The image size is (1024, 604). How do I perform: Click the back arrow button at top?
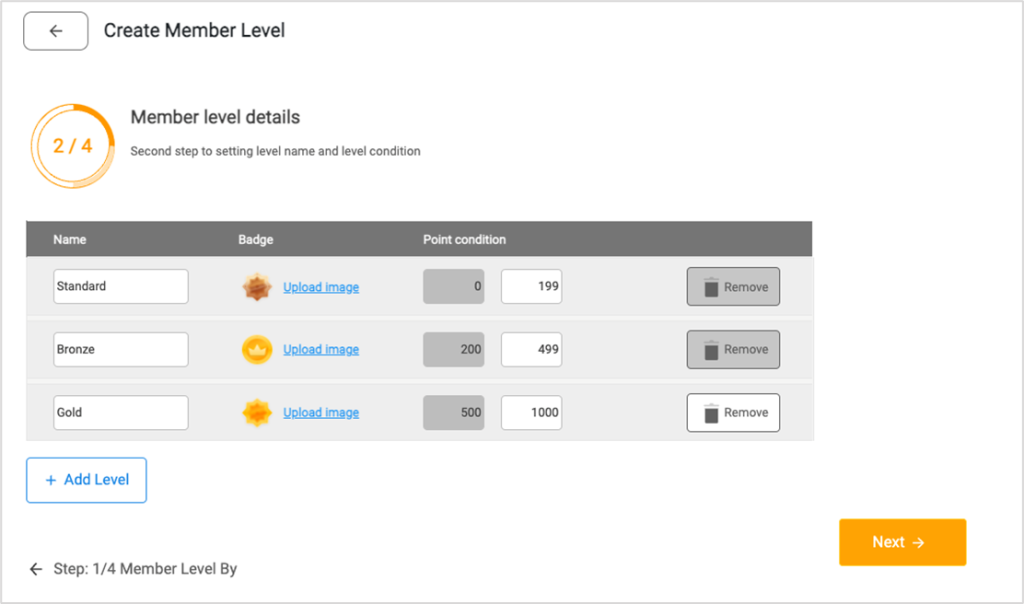[56, 31]
